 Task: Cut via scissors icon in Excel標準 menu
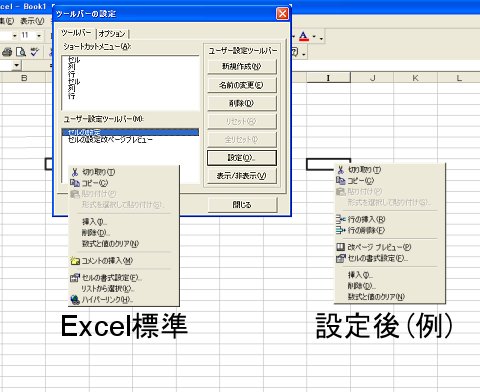75,172
